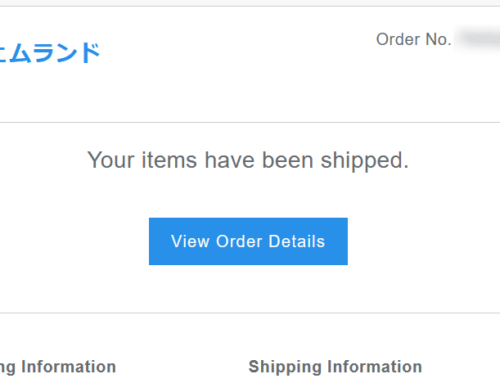Click the word 'Order' on the blue button
This screenshot has width=500, height=383.
[239, 241]
